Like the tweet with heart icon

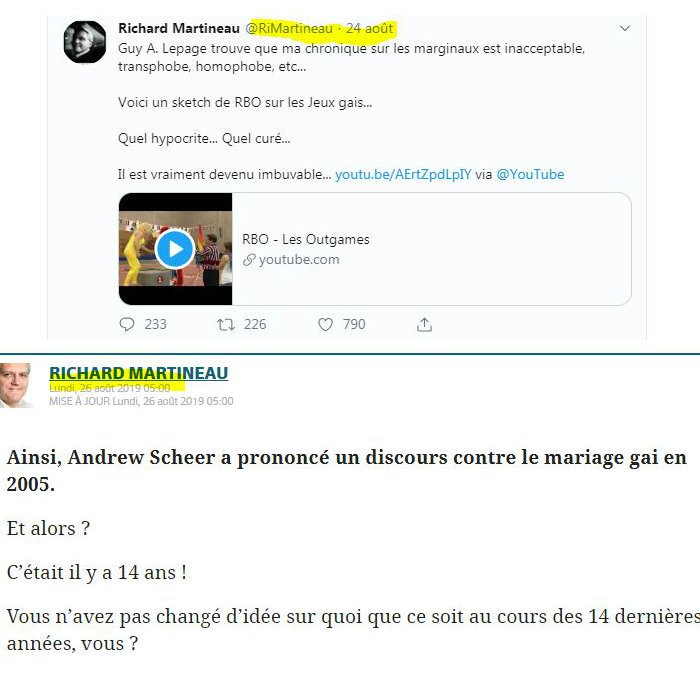(x=325, y=325)
